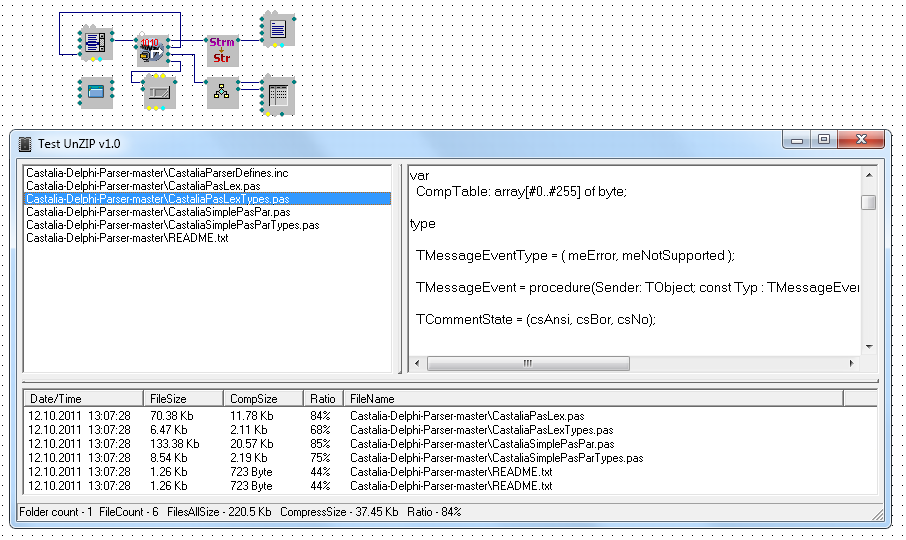The image size is (906, 540).
Task: Select CastaliaSimplePasPar.pas in the upper list
Action: pyautogui.click(x=158, y=212)
